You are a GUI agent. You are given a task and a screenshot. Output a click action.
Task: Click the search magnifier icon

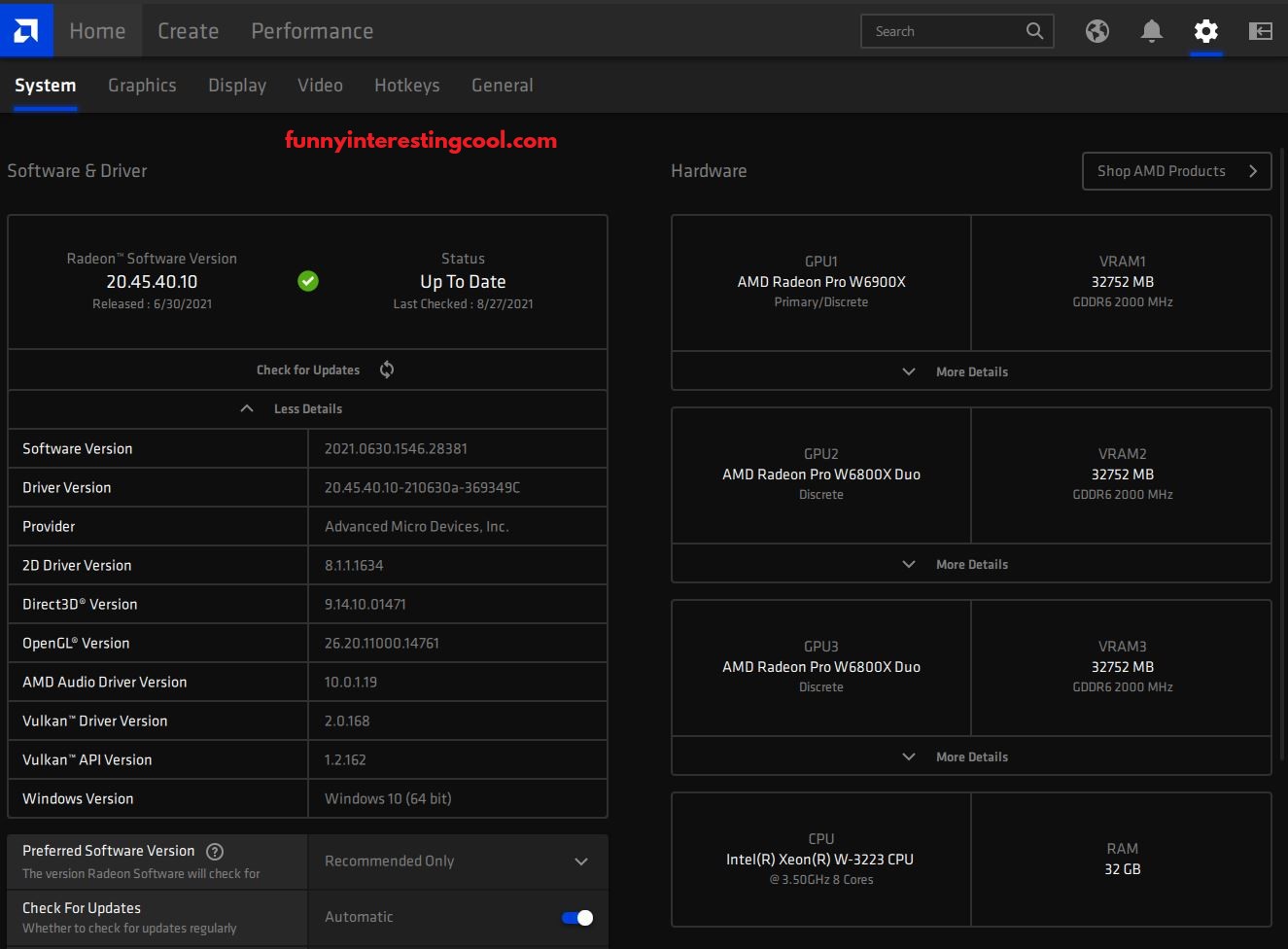(1034, 31)
